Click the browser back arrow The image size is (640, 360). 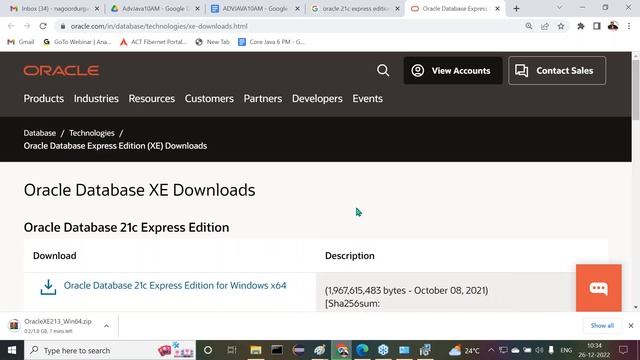(x=11, y=26)
